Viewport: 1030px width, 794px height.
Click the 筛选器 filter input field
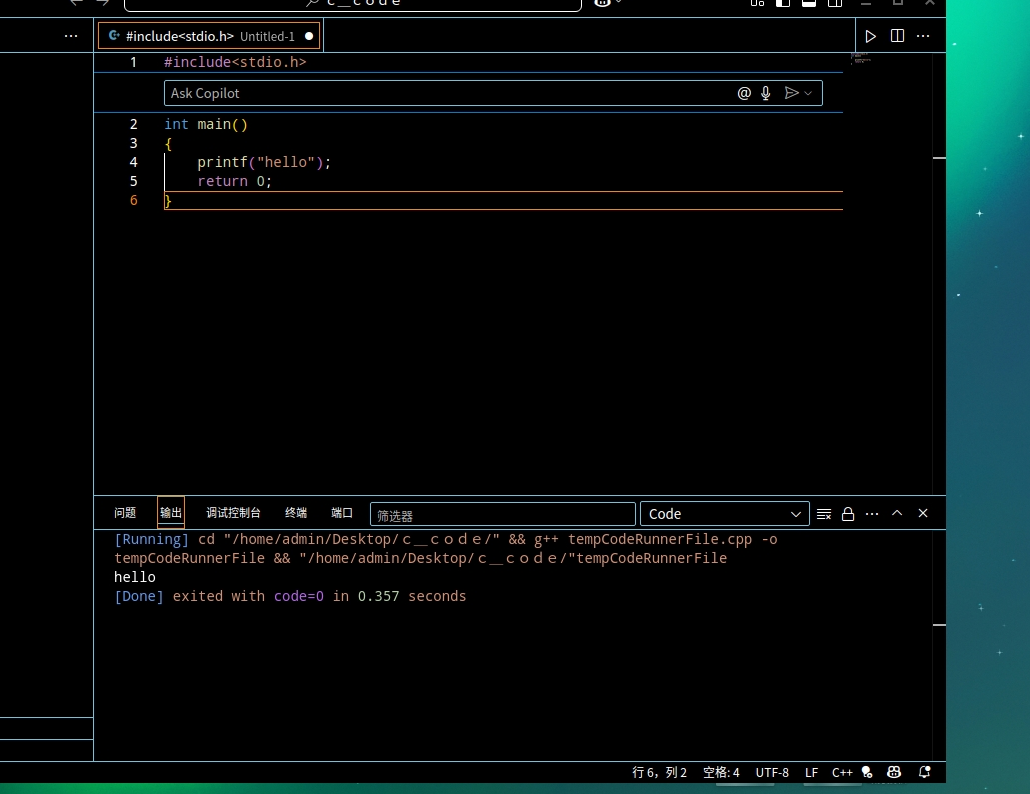502,515
